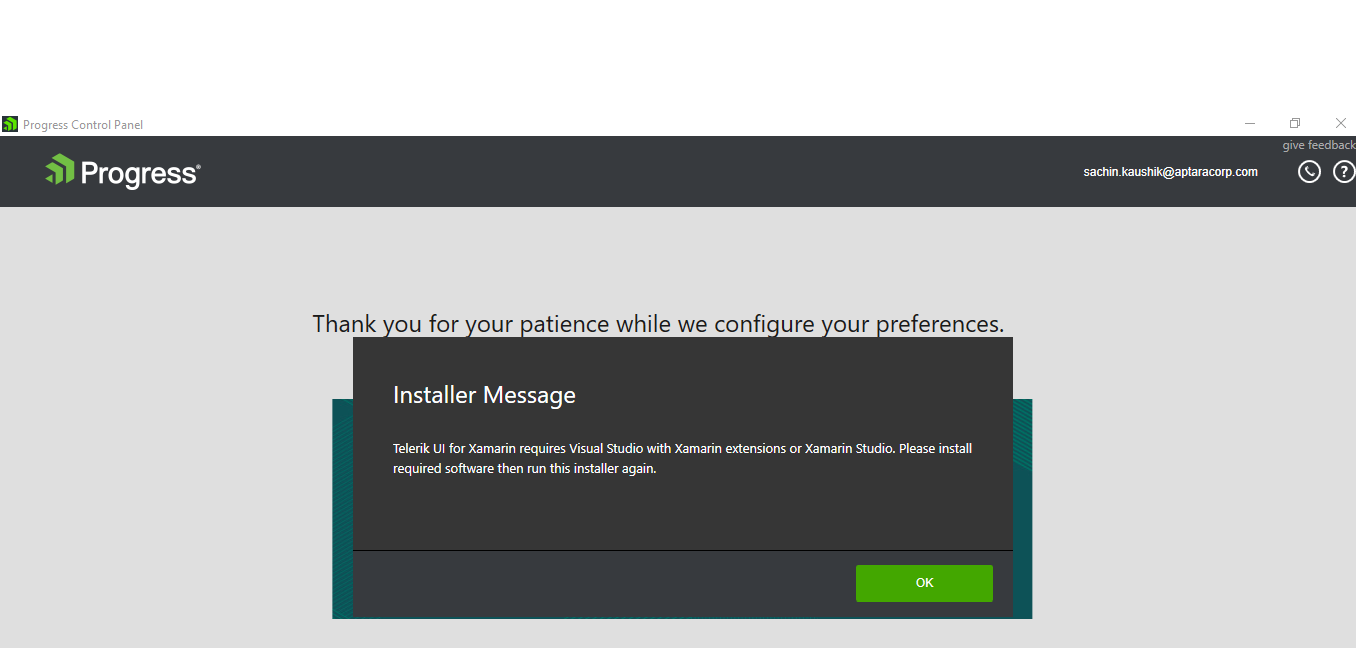Click the small app icon in title bar

click(x=10, y=124)
